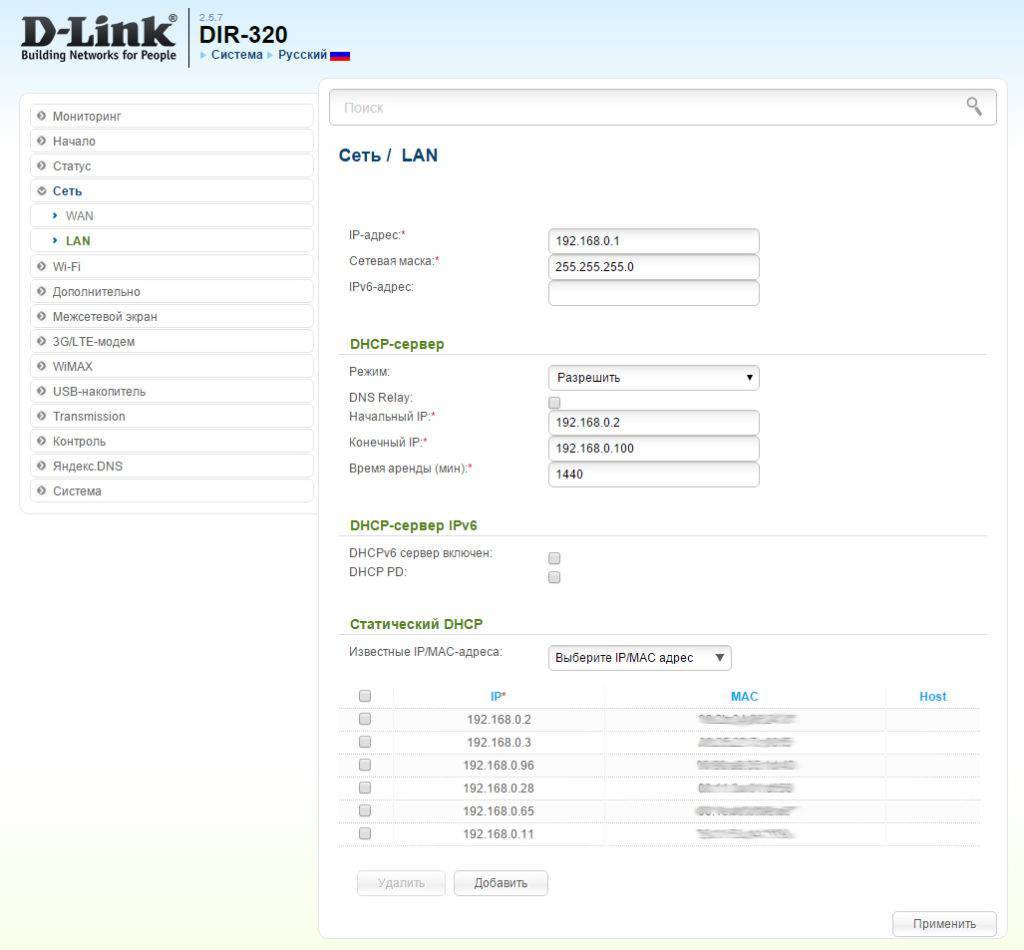This screenshot has height=950, width=1024.
Task: Click the Применить button
Action: pyautogui.click(x=944, y=924)
